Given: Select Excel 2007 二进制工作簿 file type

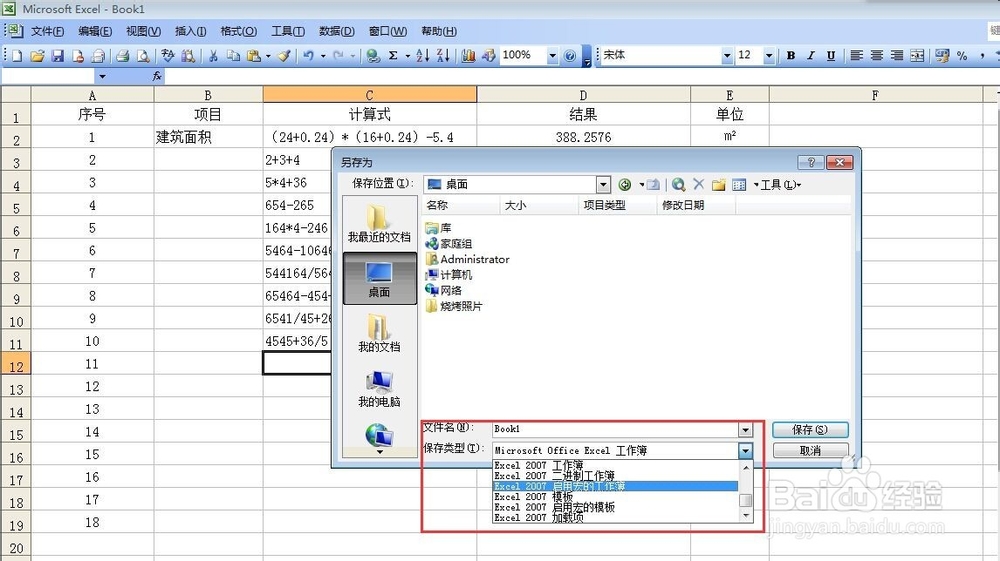Looking at the screenshot, I should point(615,476).
